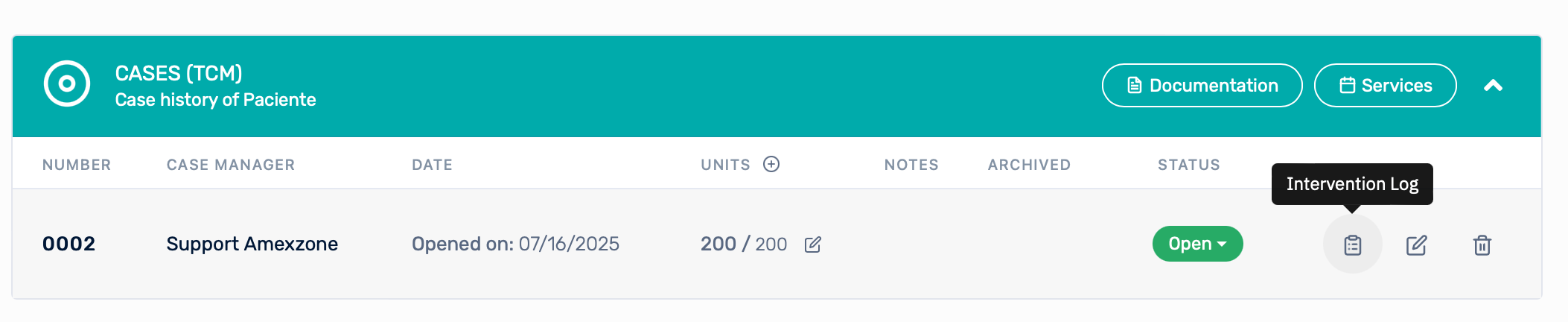Click the STATUS column header

(1188, 165)
